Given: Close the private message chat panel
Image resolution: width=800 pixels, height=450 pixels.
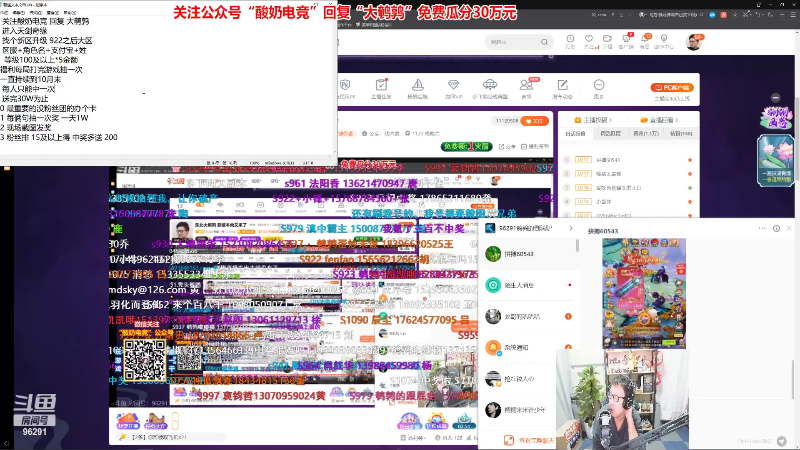Looking at the screenshot, I should click(x=789, y=229).
